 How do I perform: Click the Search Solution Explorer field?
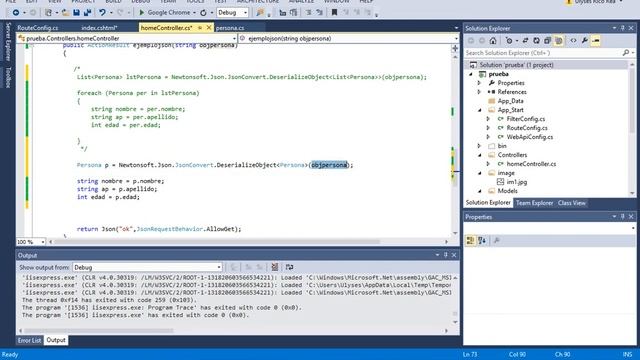tap(543, 53)
